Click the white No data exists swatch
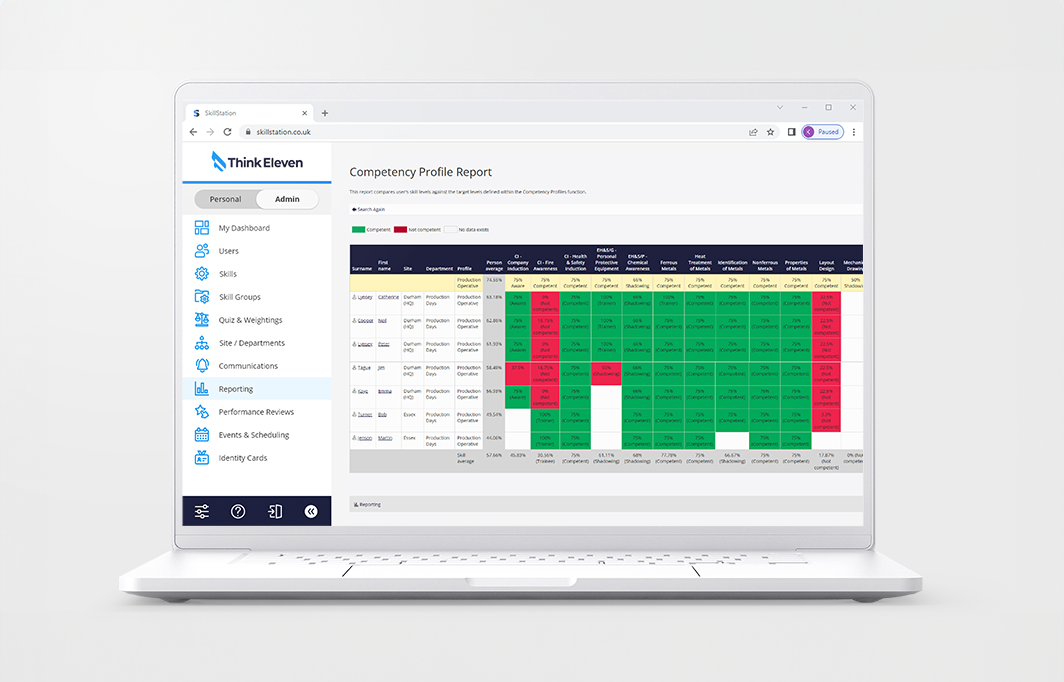 [451, 229]
